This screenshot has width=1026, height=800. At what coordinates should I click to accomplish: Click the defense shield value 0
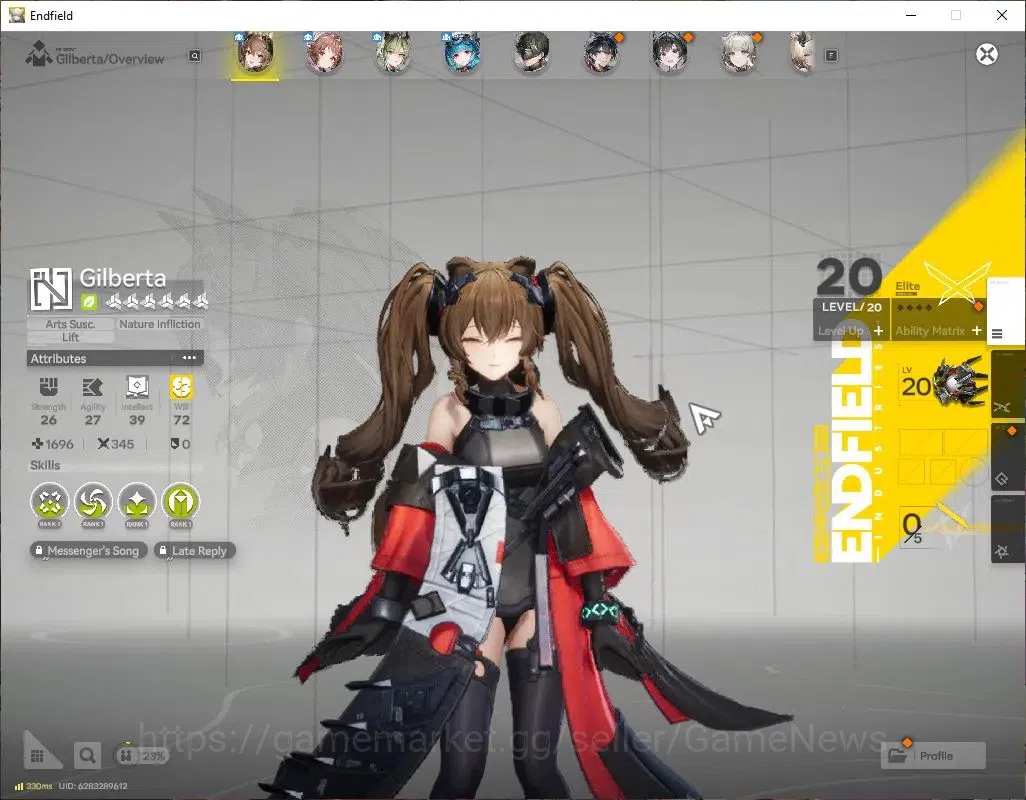(180, 444)
